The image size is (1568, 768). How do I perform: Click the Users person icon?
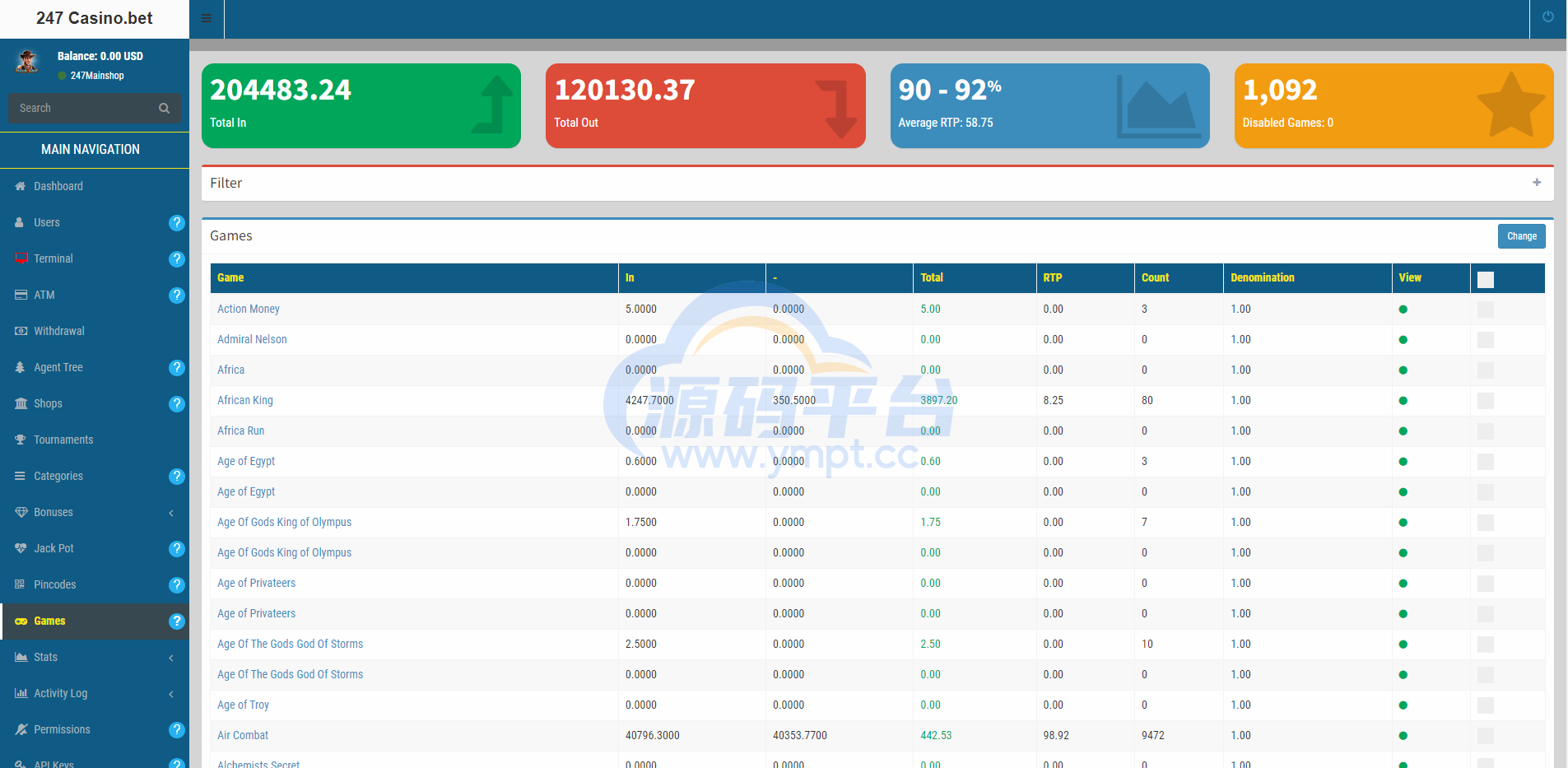click(x=20, y=222)
